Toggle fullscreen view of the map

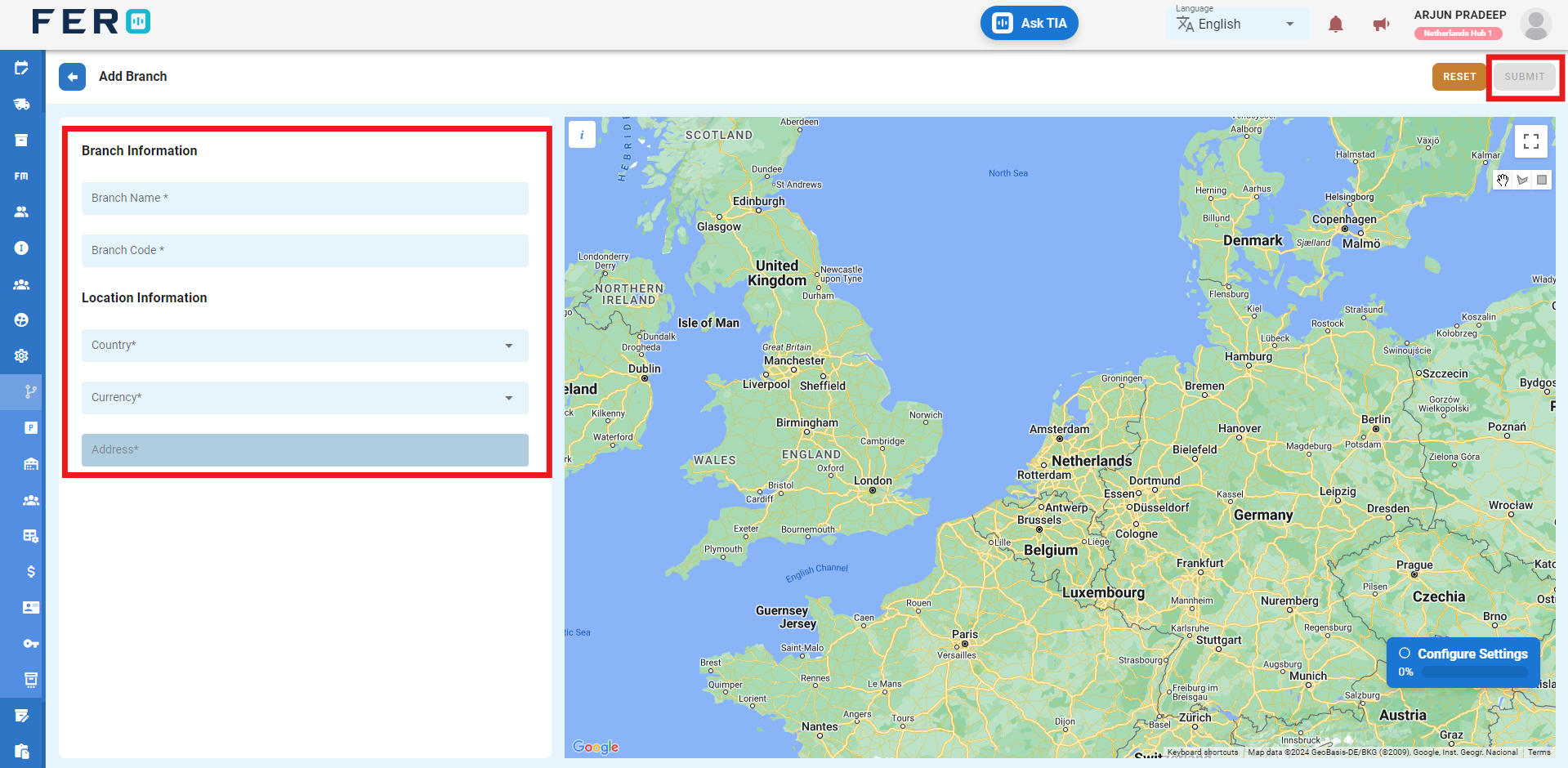tap(1530, 141)
